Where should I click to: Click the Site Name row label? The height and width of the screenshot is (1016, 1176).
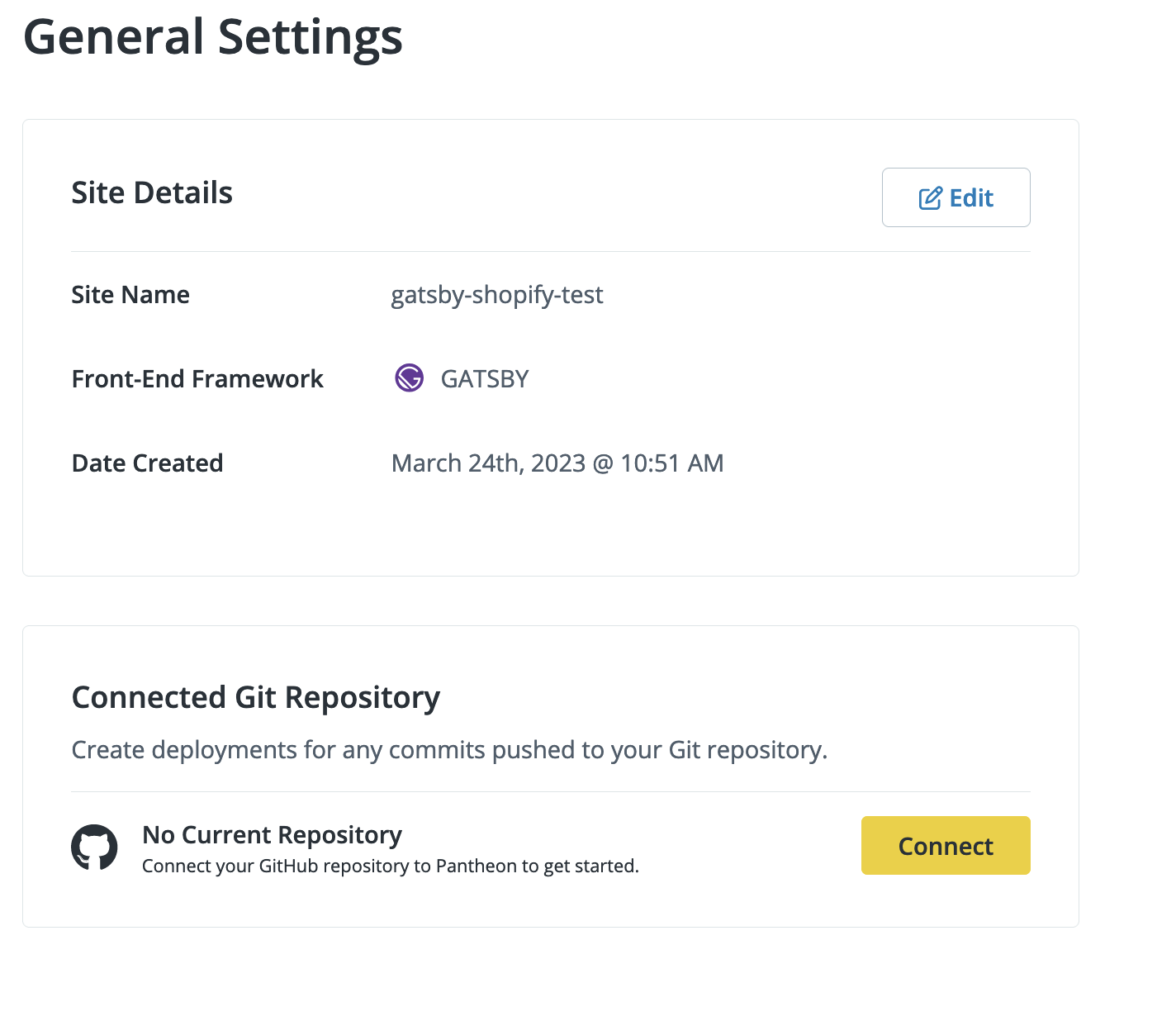click(130, 295)
